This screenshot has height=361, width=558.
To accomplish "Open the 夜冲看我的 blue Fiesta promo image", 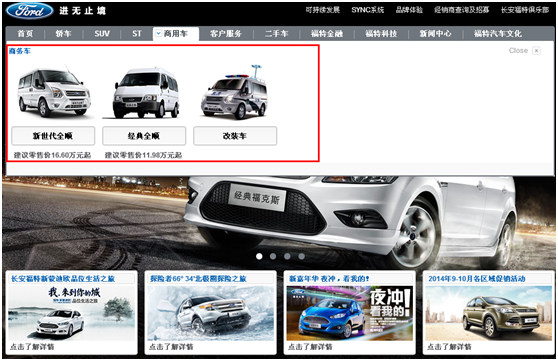I will (x=349, y=313).
